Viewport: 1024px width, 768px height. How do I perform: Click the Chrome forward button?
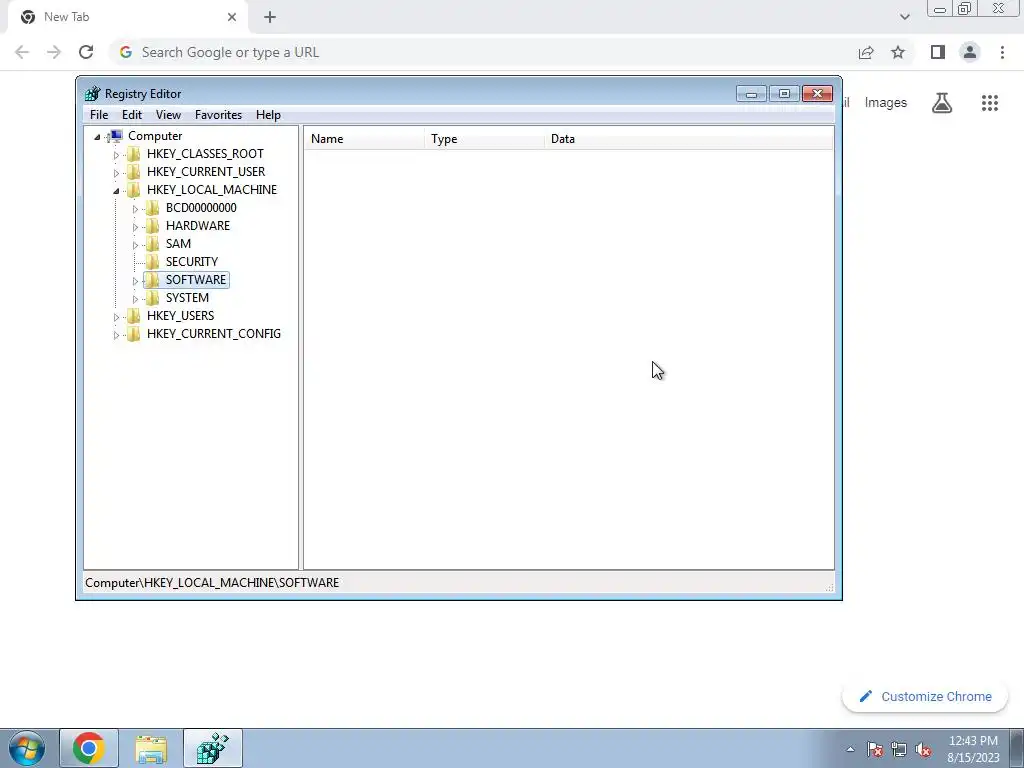click(54, 52)
